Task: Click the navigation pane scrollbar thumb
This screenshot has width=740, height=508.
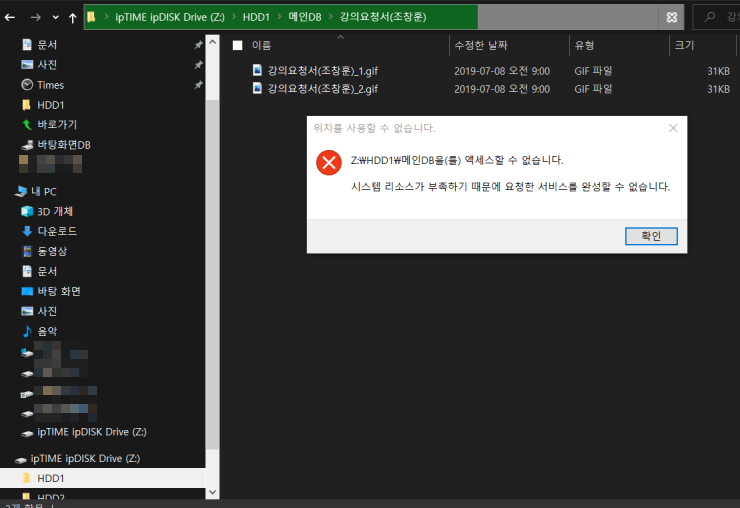Action: tap(212, 274)
